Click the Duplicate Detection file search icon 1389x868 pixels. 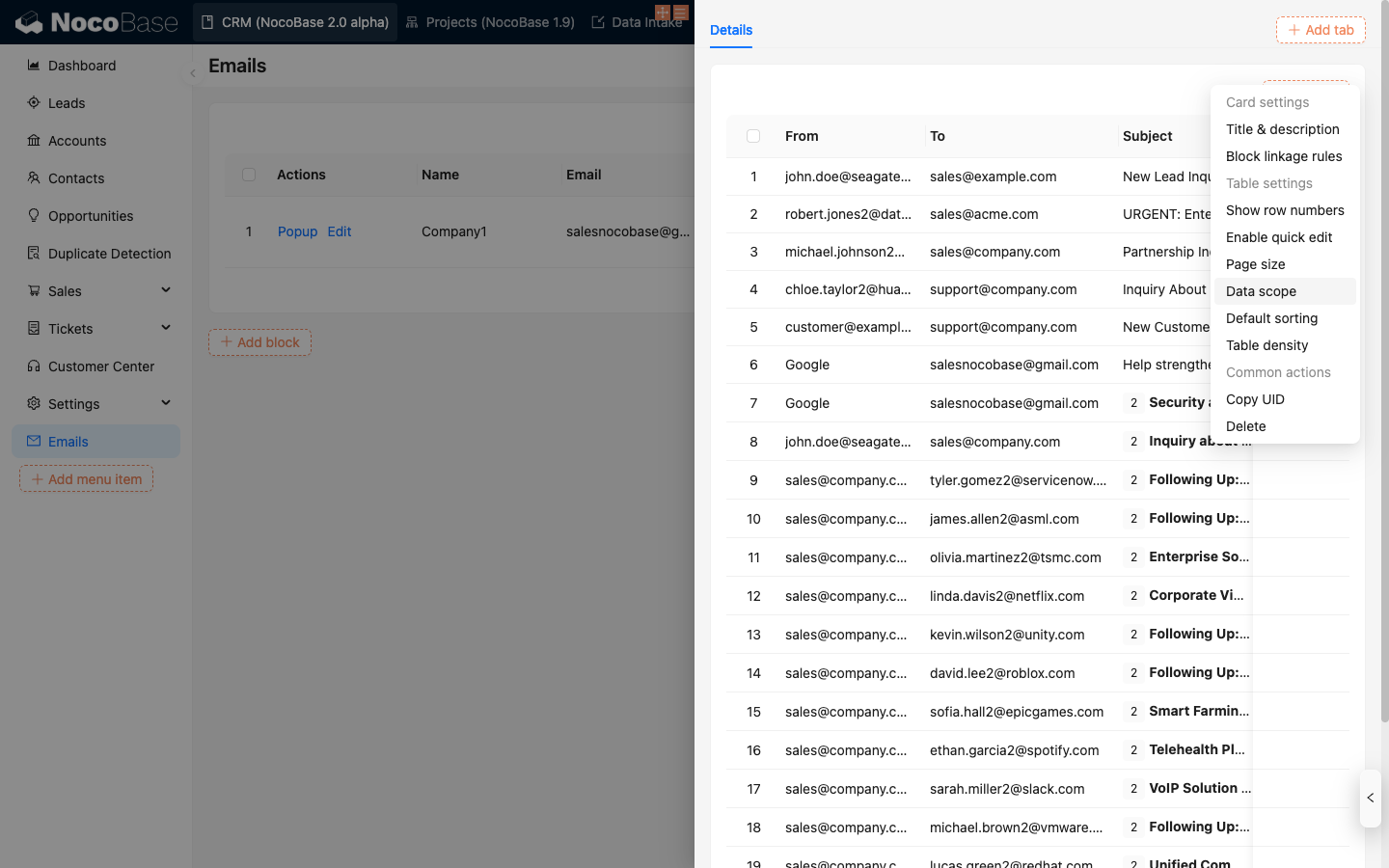pyautogui.click(x=34, y=254)
